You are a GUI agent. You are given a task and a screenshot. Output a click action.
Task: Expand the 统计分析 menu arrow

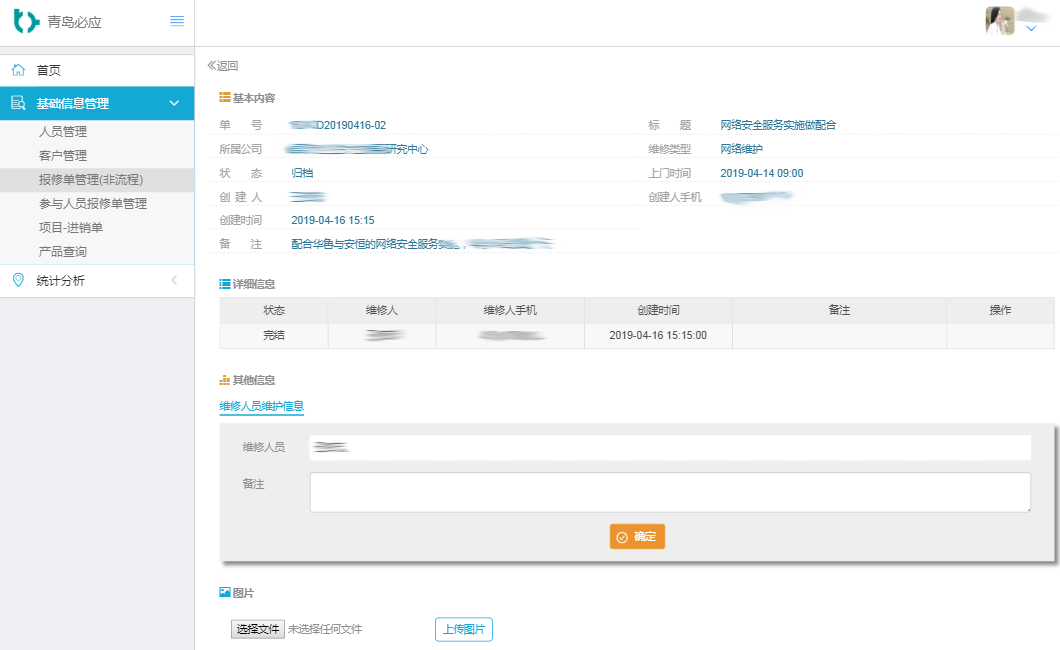pyautogui.click(x=174, y=280)
